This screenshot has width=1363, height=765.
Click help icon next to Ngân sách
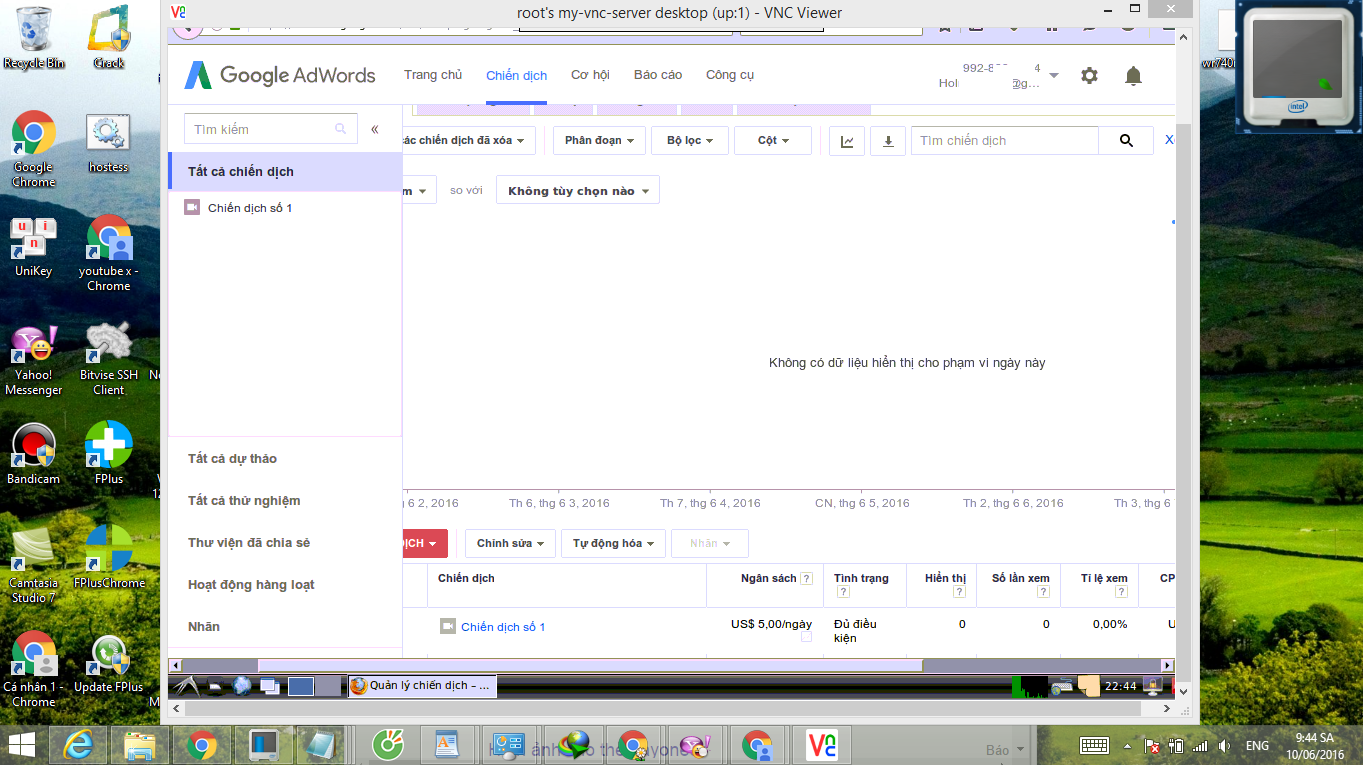pyautogui.click(x=806, y=579)
